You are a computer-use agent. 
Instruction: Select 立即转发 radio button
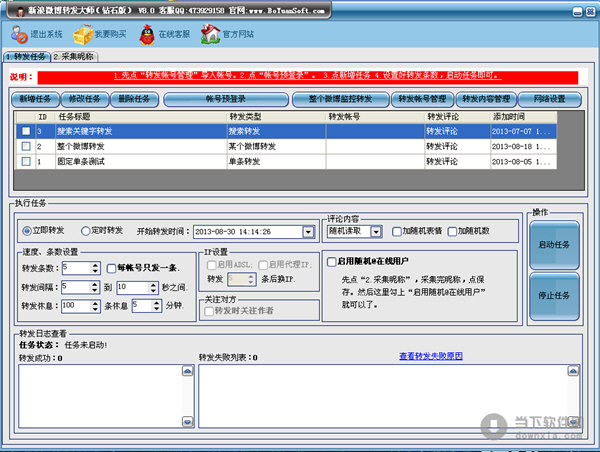pos(26,231)
